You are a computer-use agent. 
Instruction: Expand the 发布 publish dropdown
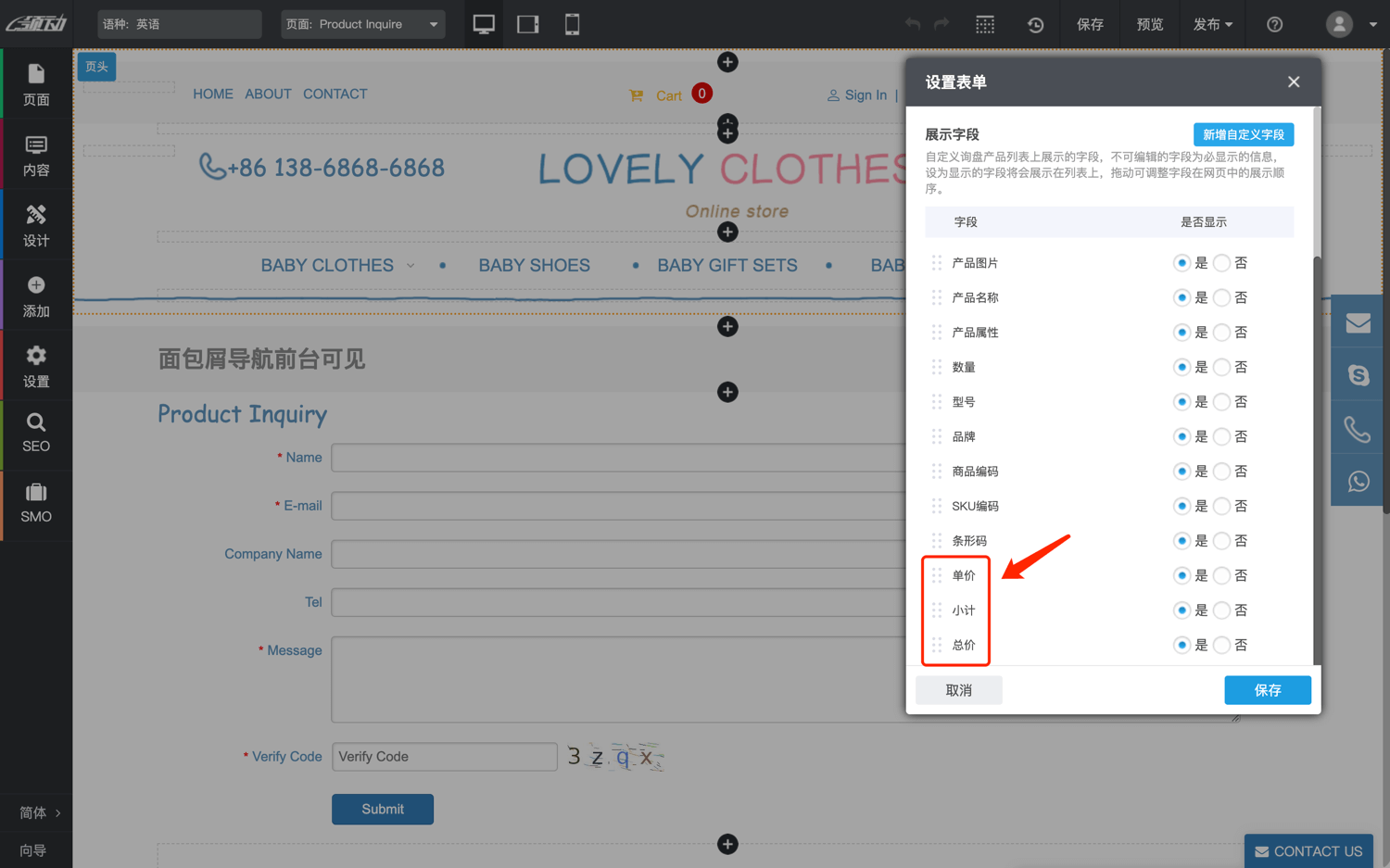[x=1212, y=25]
